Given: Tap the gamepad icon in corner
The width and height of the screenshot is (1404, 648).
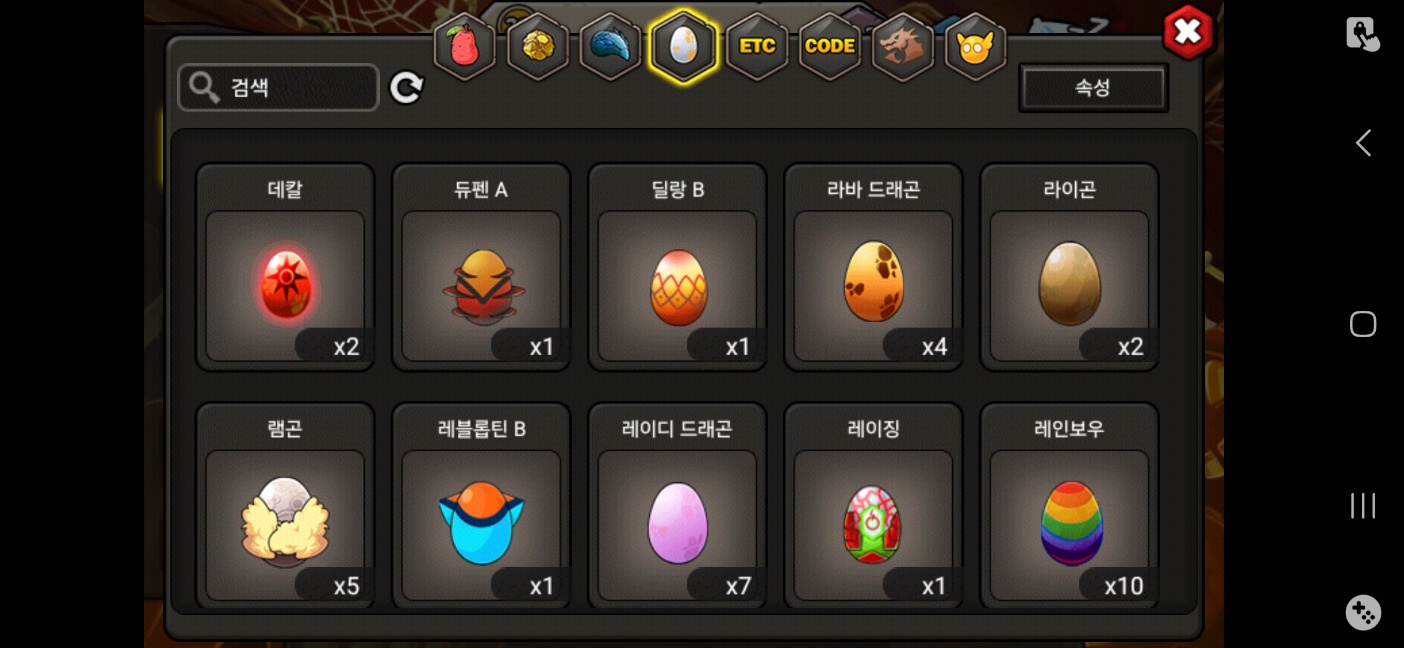Looking at the screenshot, I should [x=1363, y=612].
